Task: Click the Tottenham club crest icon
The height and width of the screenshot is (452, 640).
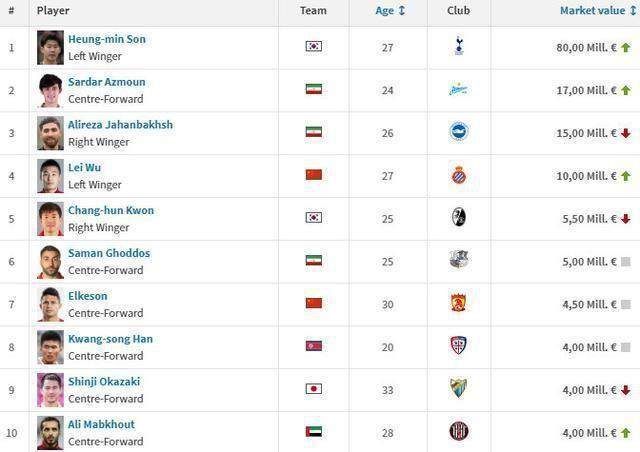Action: click(x=459, y=46)
